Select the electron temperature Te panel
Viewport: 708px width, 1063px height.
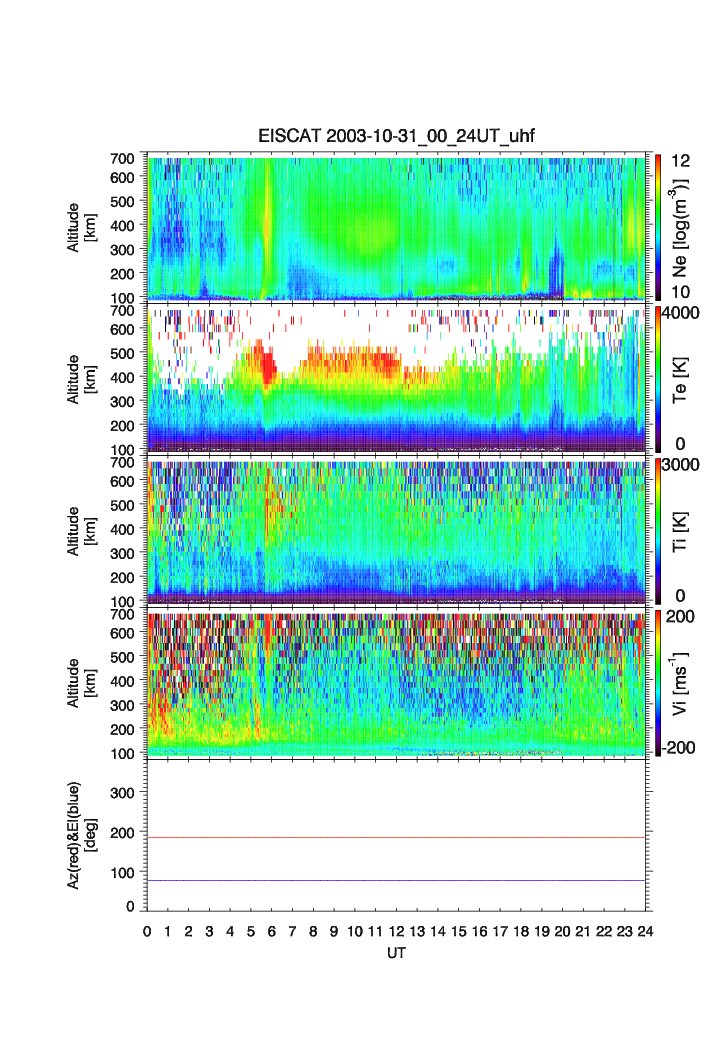click(396, 379)
